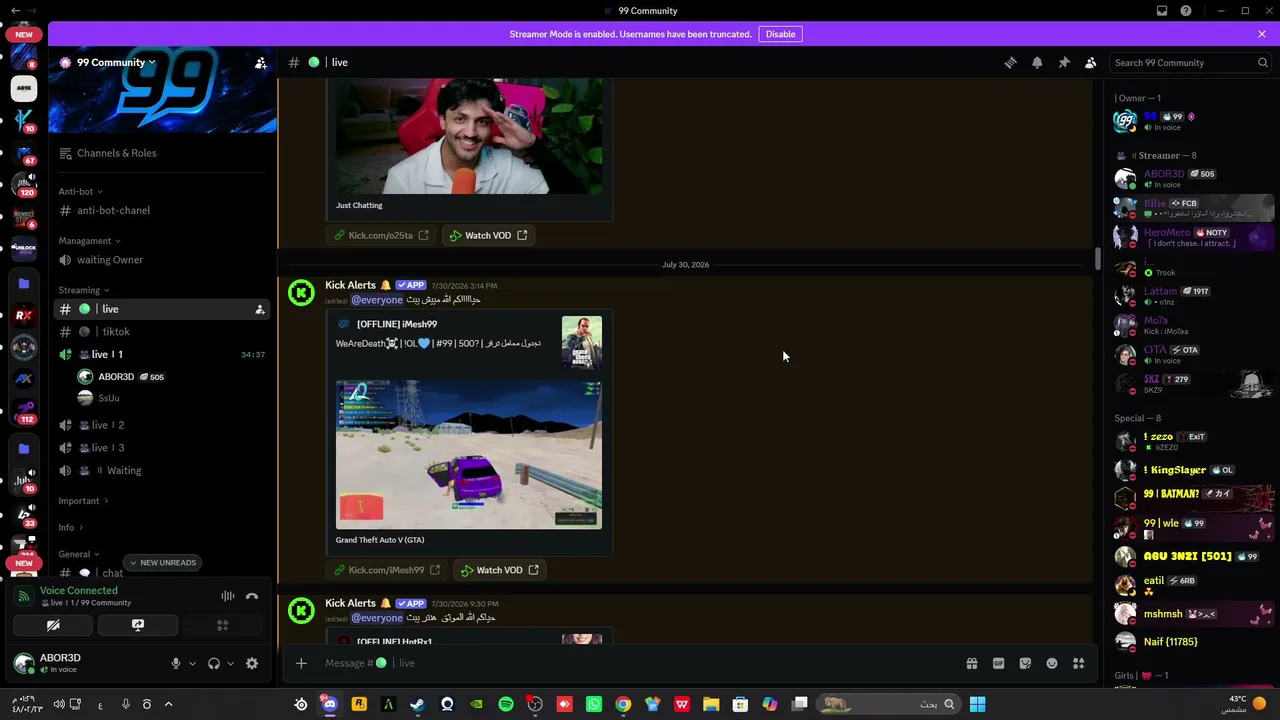Open the GIF picker
The height and width of the screenshot is (720, 1280).
998,663
